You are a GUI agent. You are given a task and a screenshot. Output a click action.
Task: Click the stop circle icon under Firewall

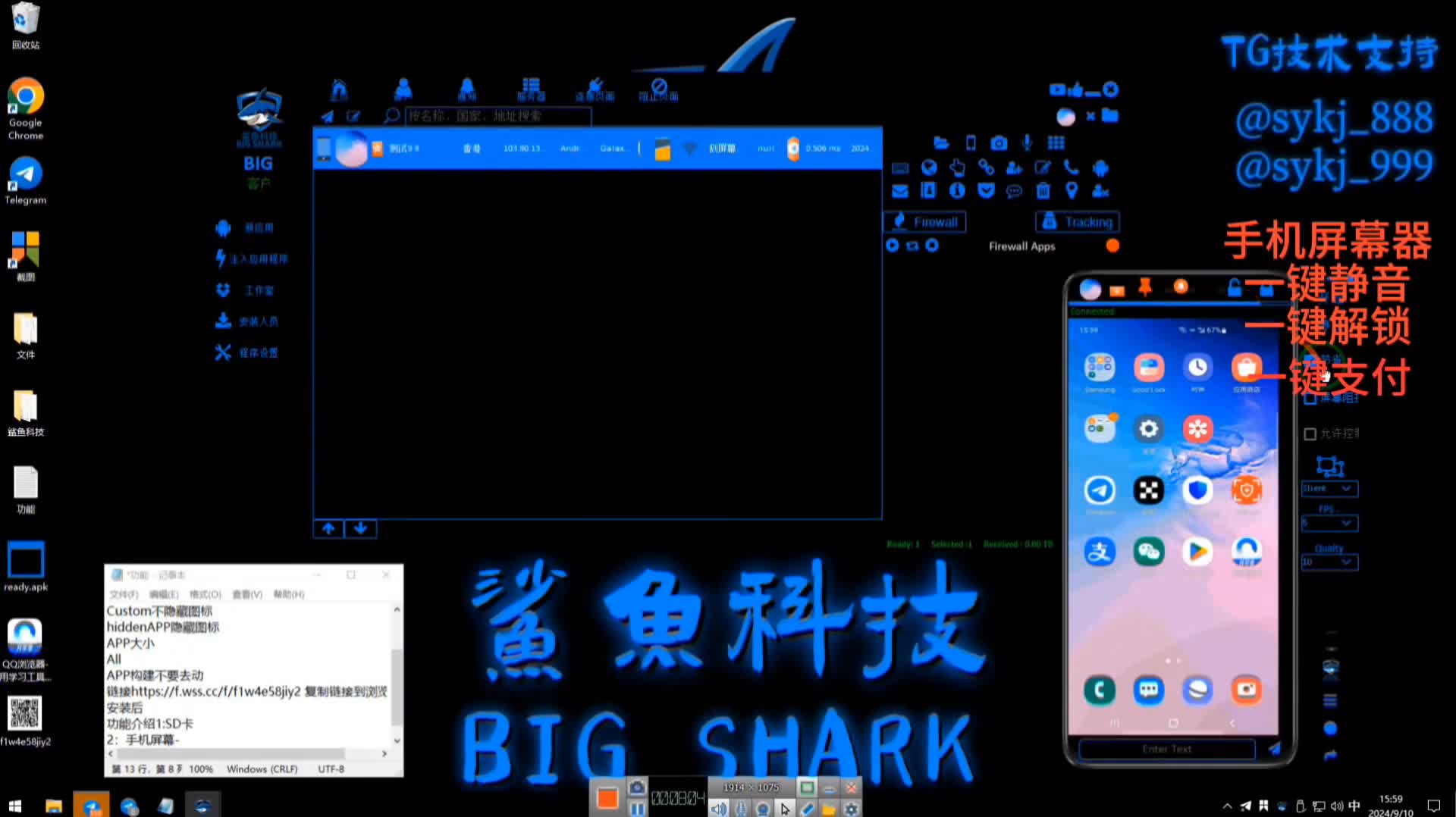(x=932, y=246)
